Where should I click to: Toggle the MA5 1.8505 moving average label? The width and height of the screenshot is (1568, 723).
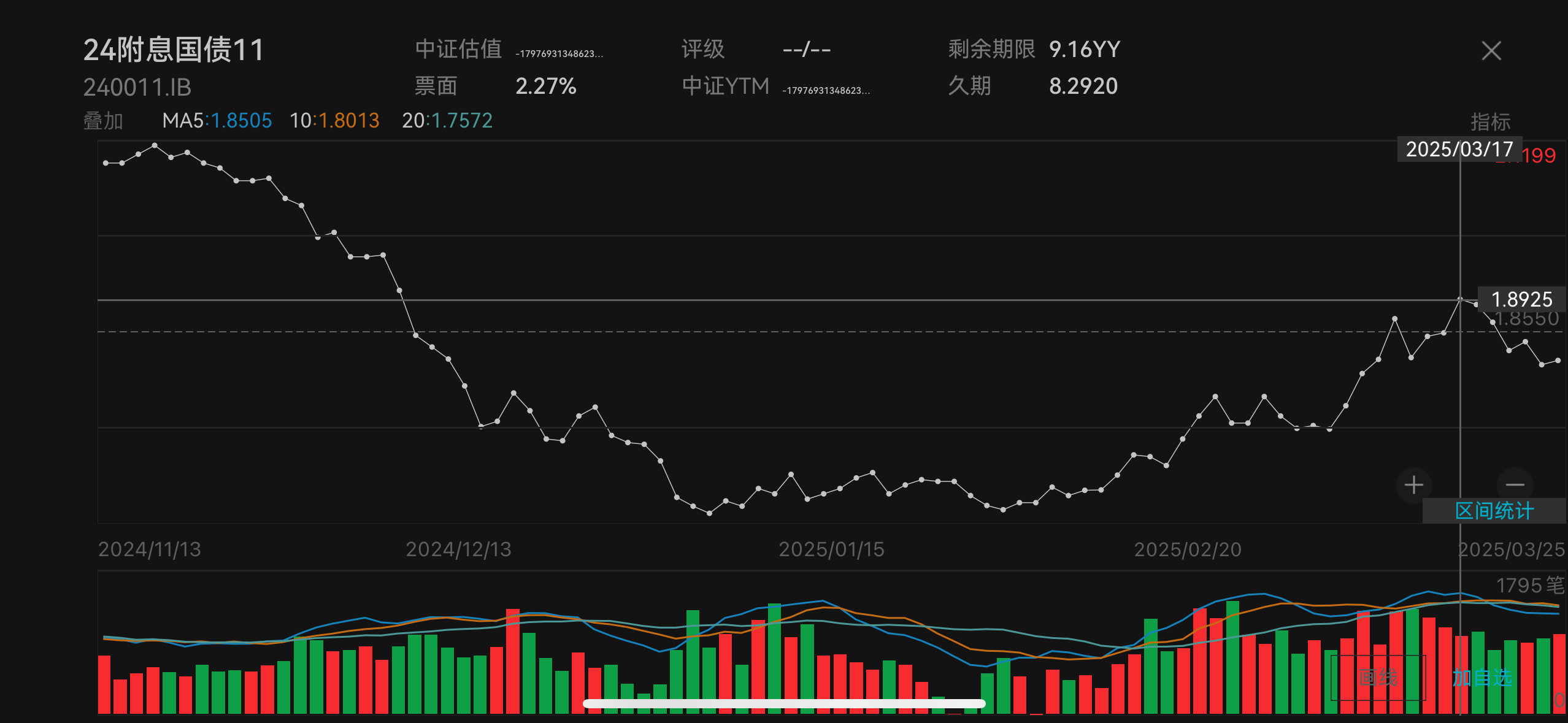tap(217, 121)
